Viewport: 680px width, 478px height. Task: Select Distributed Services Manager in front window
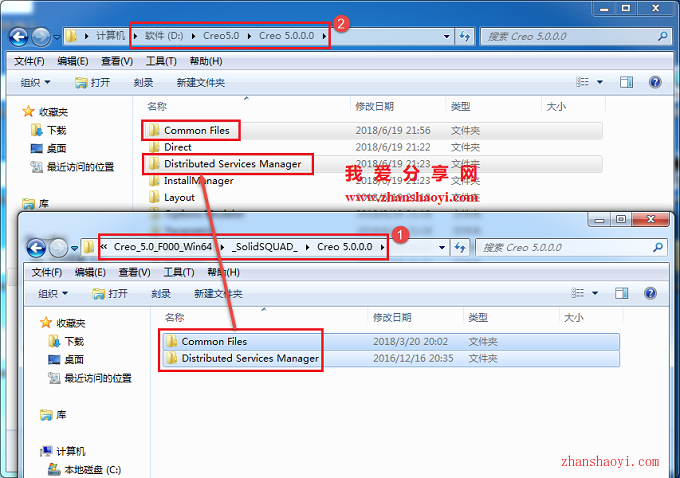click(x=390, y=359)
